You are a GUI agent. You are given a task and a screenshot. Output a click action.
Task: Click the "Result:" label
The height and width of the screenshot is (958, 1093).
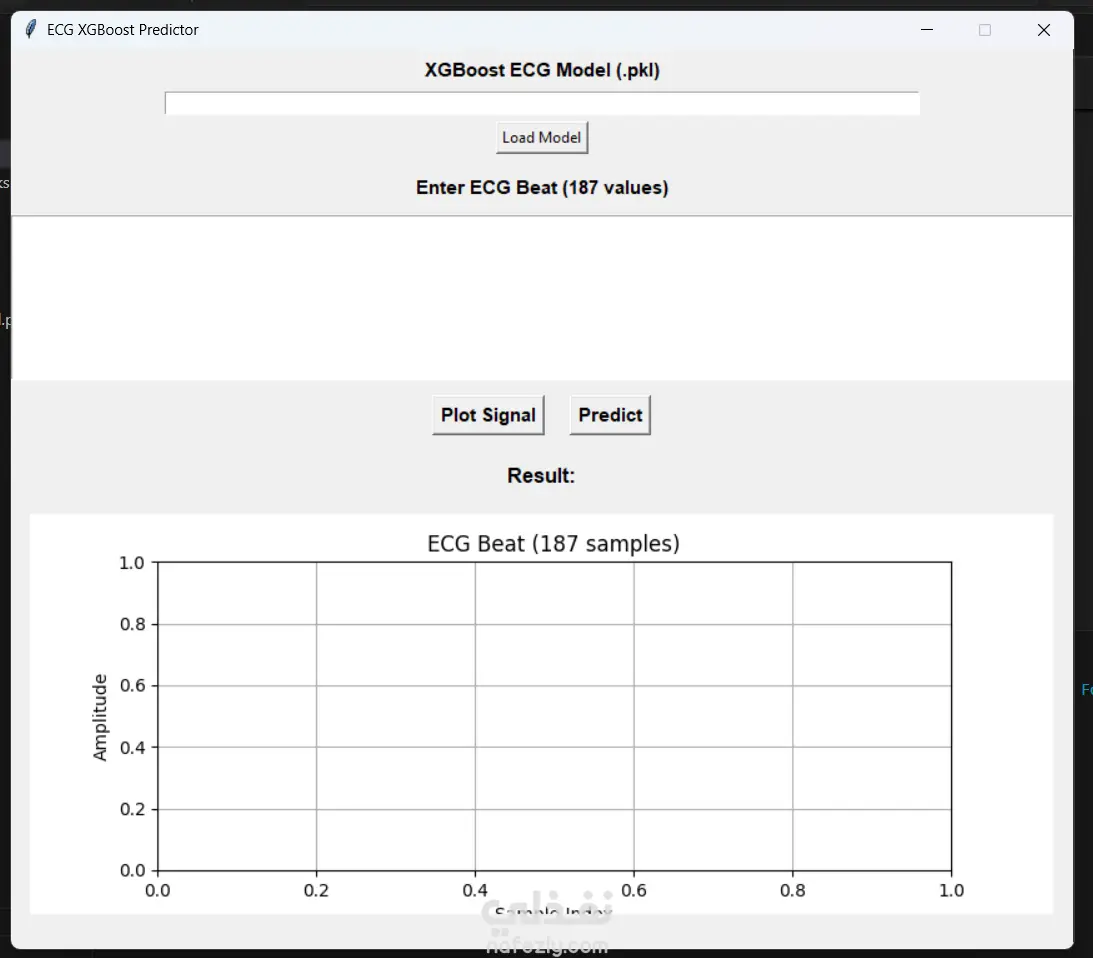click(541, 476)
